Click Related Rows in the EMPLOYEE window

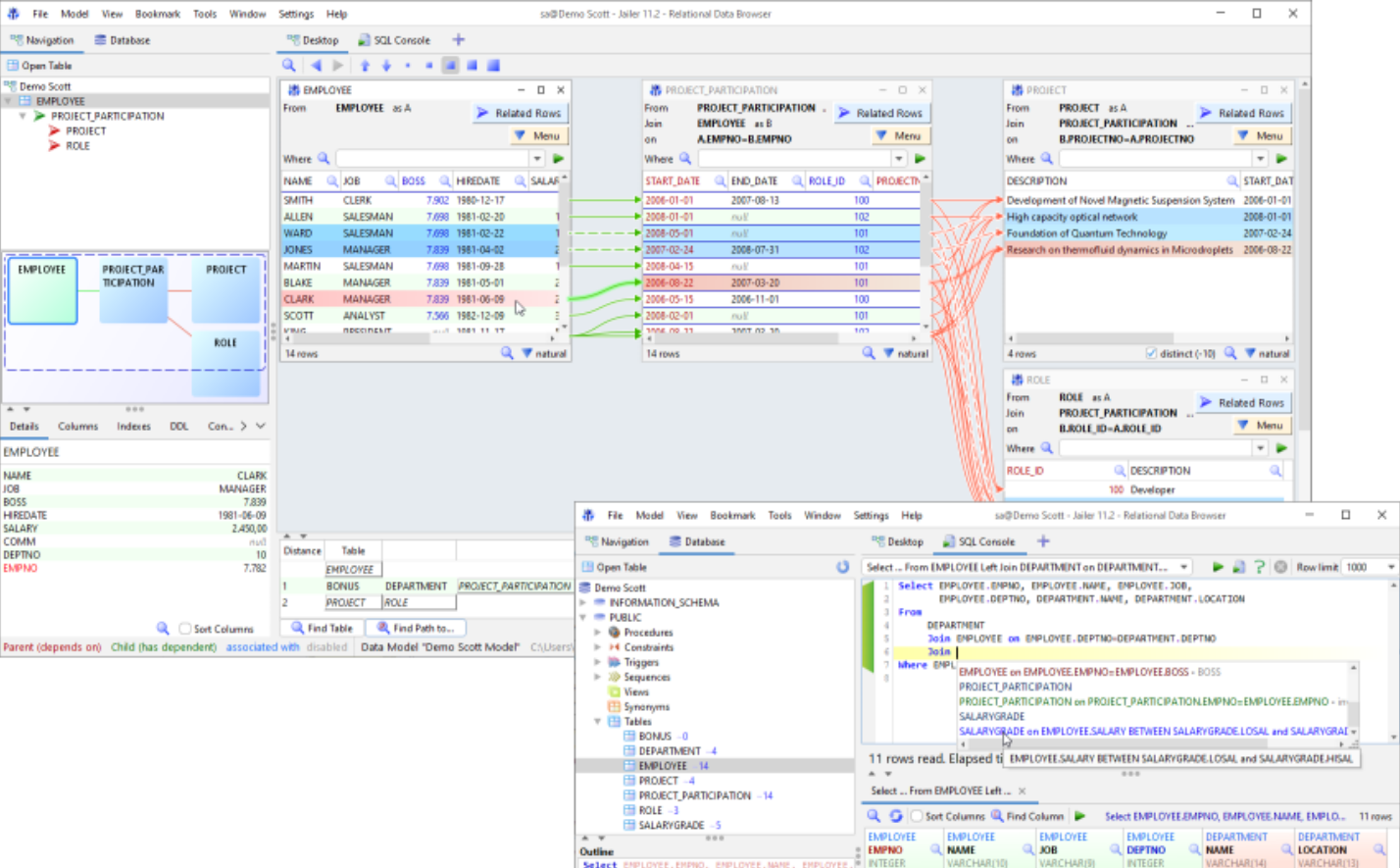(x=521, y=113)
